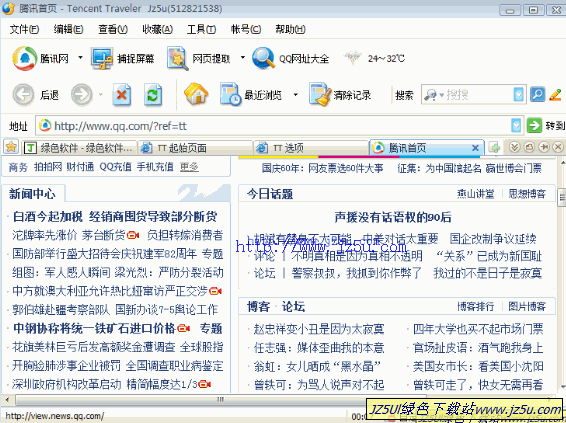
Task: Close the 腾讯首页 tab
Action: [x=475, y=148]
